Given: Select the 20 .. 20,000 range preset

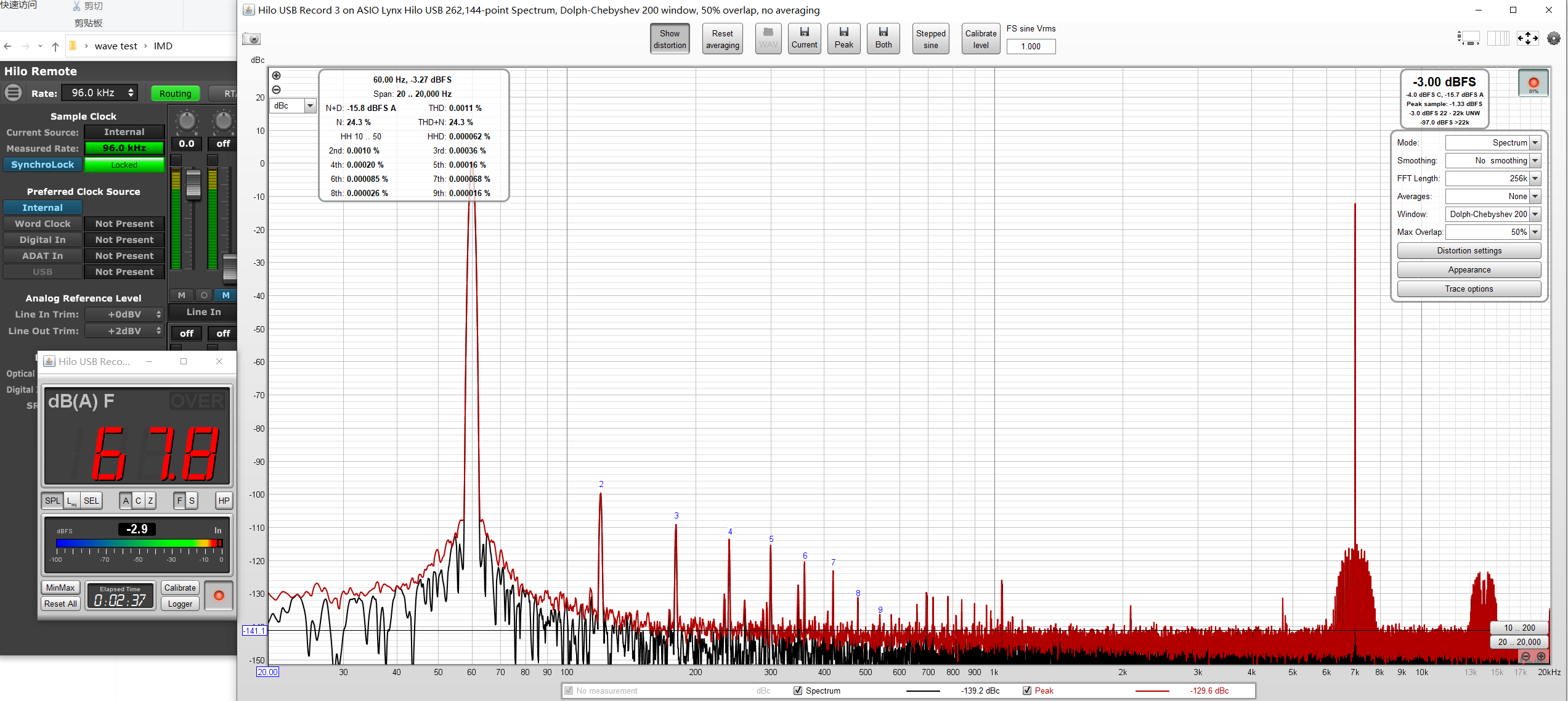Looking at the screenshot, I should (1519, 642).
